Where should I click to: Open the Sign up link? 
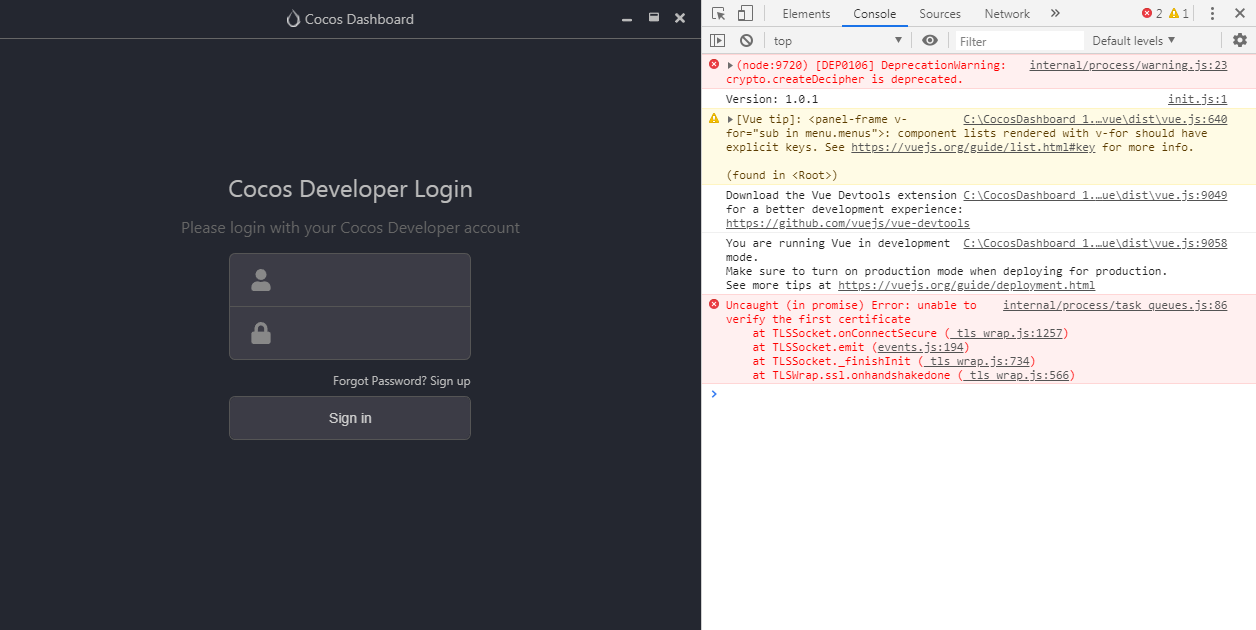click(450, 381)
